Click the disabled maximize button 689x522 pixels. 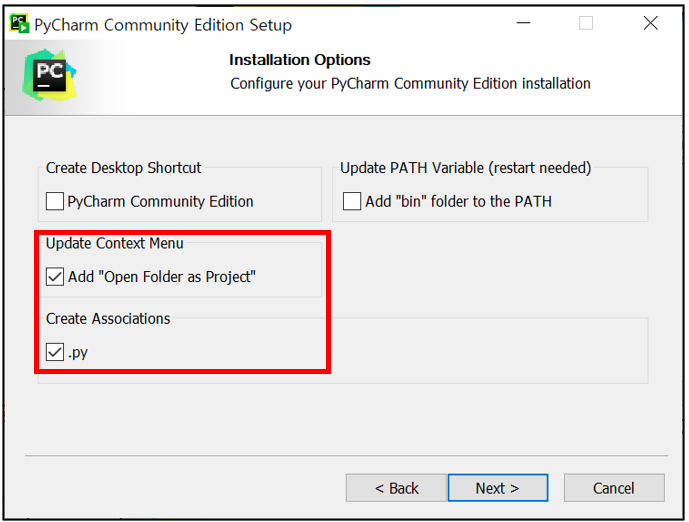pos(586,23)
